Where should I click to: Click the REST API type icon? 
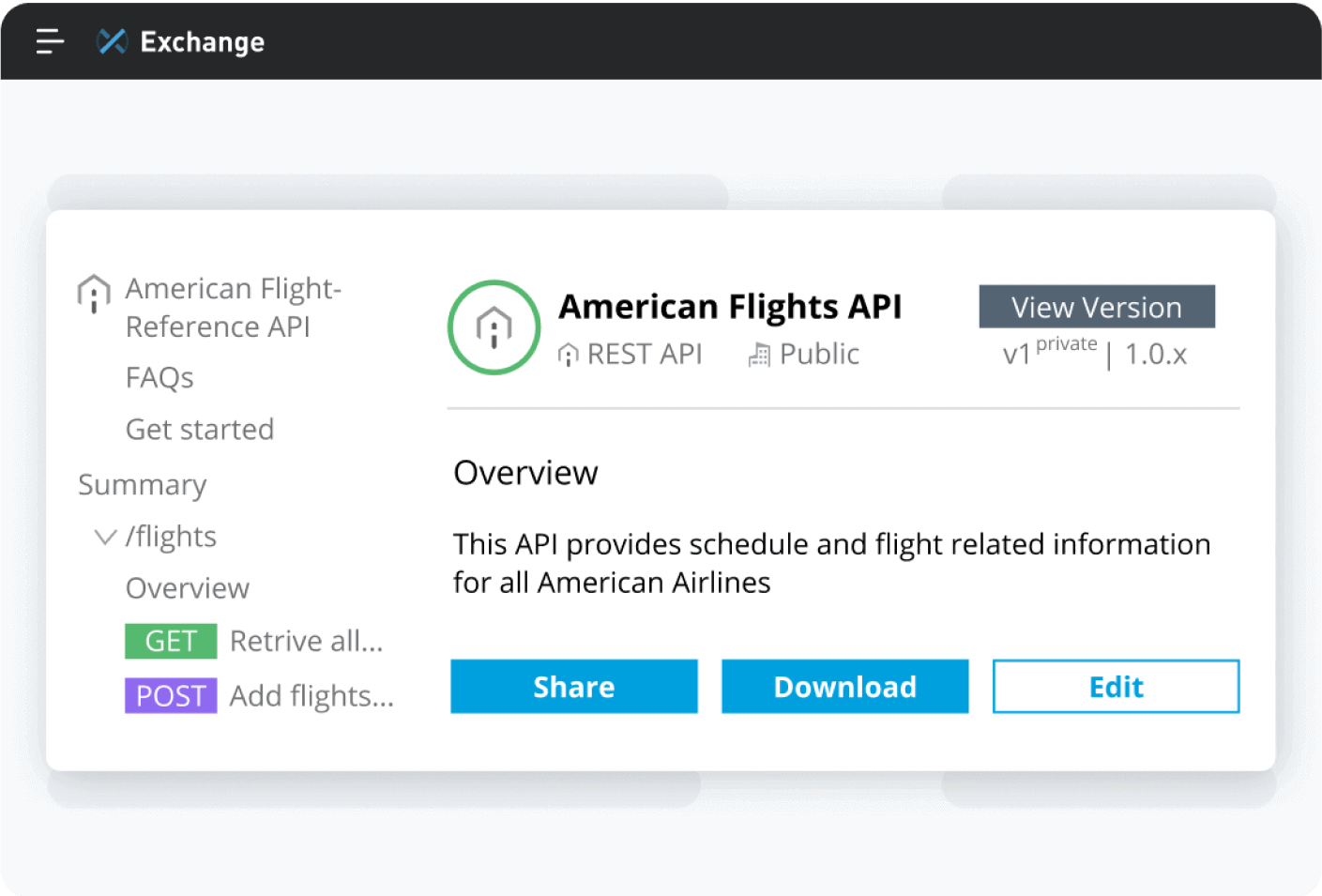(x=569, y=355)
